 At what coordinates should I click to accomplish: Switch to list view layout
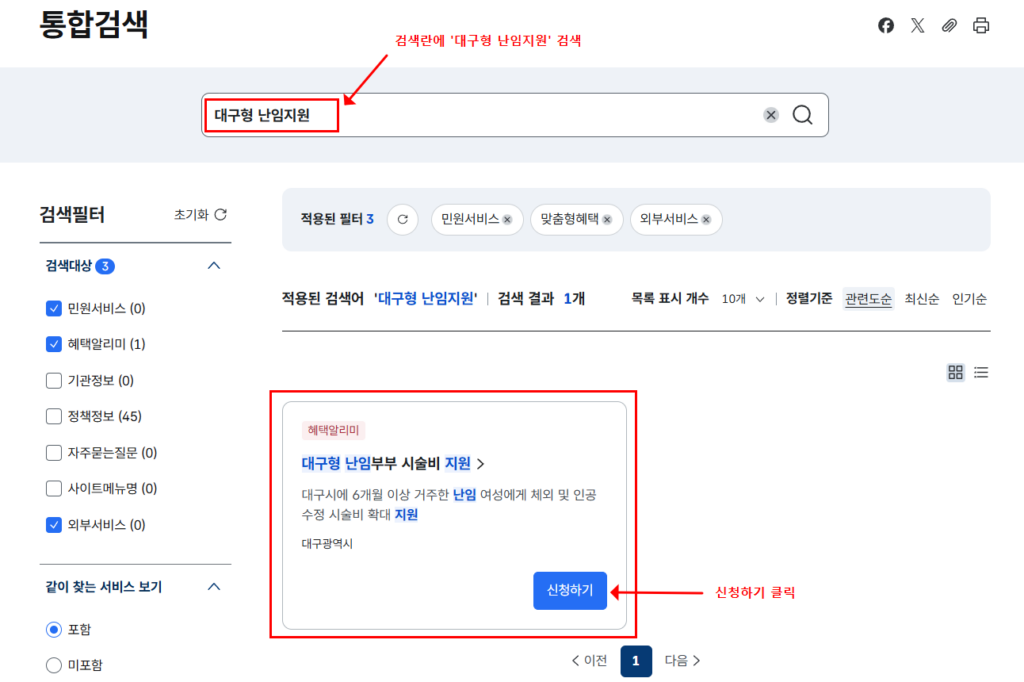click(x=981, y=372)
